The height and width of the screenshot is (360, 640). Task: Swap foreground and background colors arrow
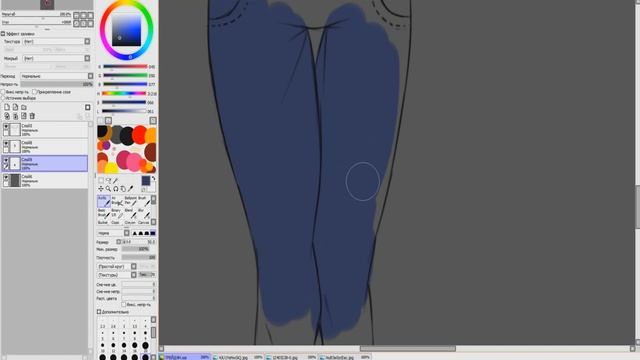153,179
